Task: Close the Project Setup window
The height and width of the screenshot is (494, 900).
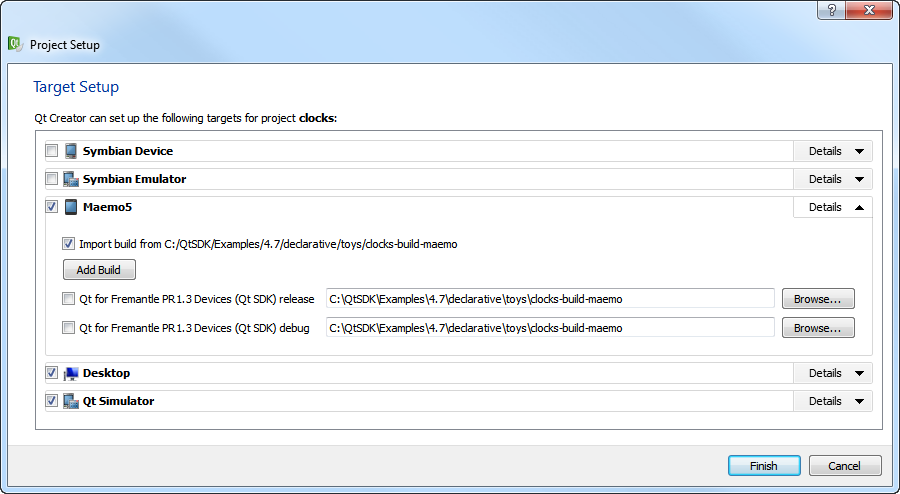Action: click(x=870, y=10)
